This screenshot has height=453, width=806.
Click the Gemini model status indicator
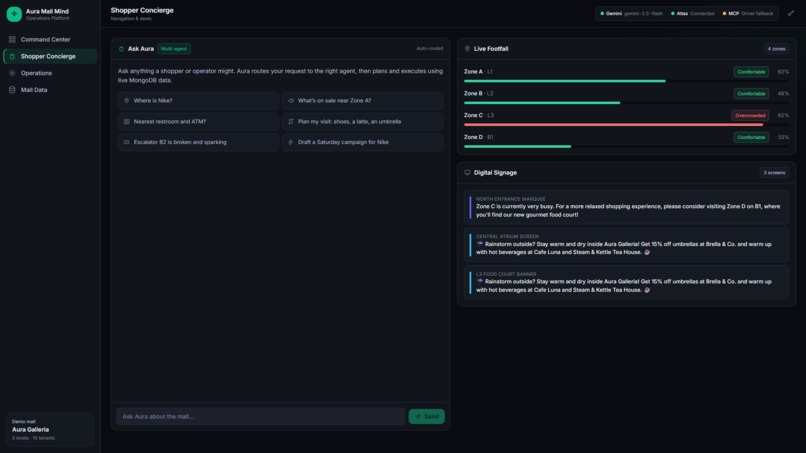click(x=631, y=14)
